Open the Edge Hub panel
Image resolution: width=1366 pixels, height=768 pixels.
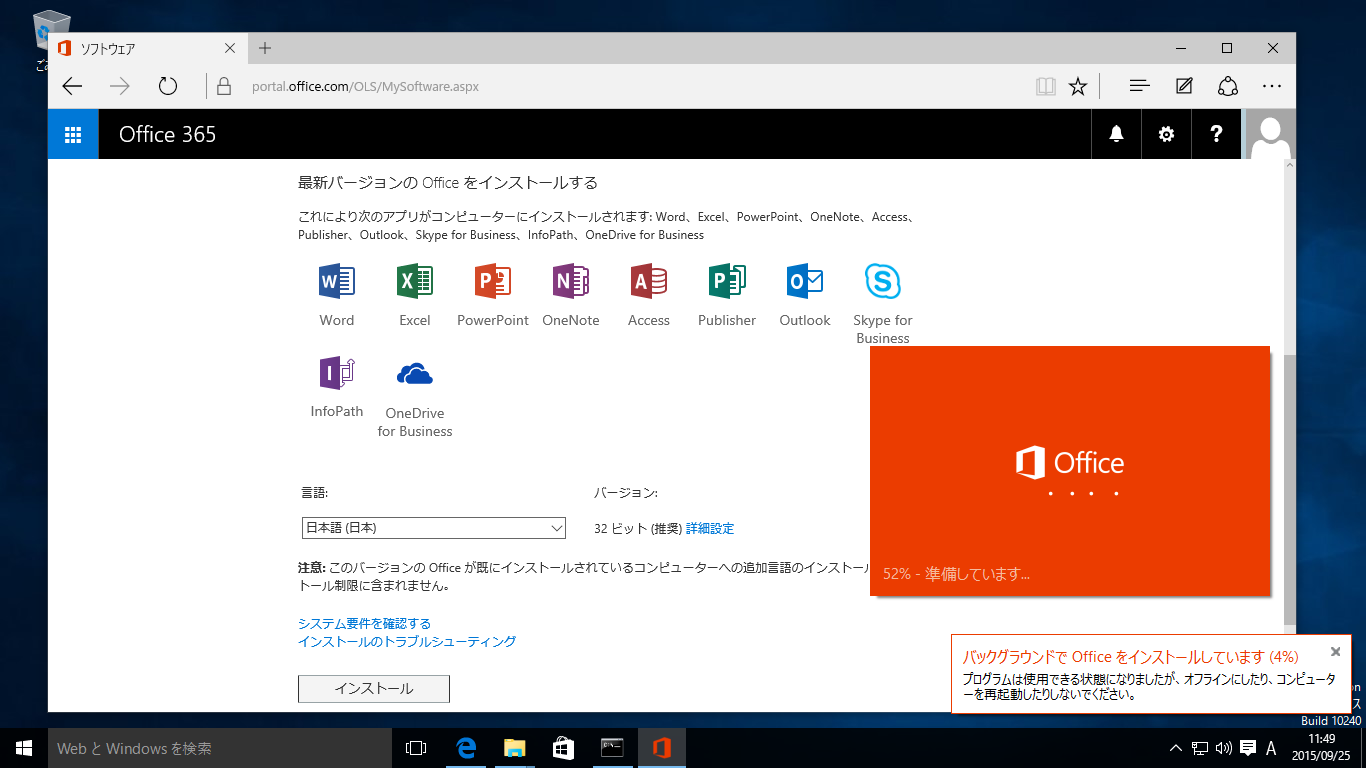tap(1139, 86)
